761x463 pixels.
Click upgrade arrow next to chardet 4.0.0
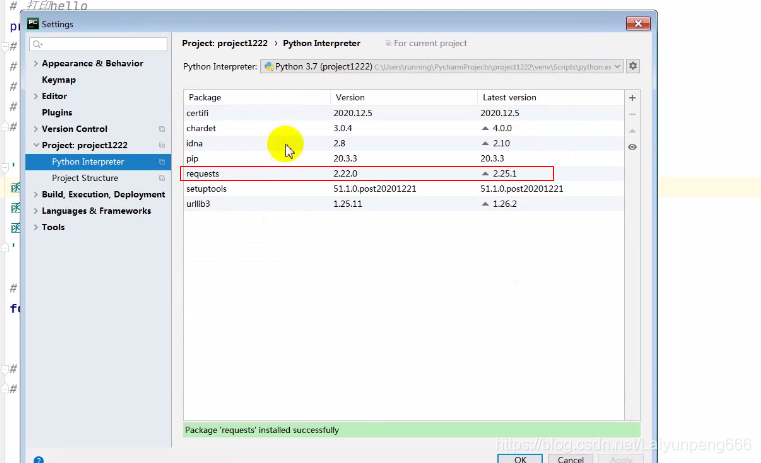(485, 129)
